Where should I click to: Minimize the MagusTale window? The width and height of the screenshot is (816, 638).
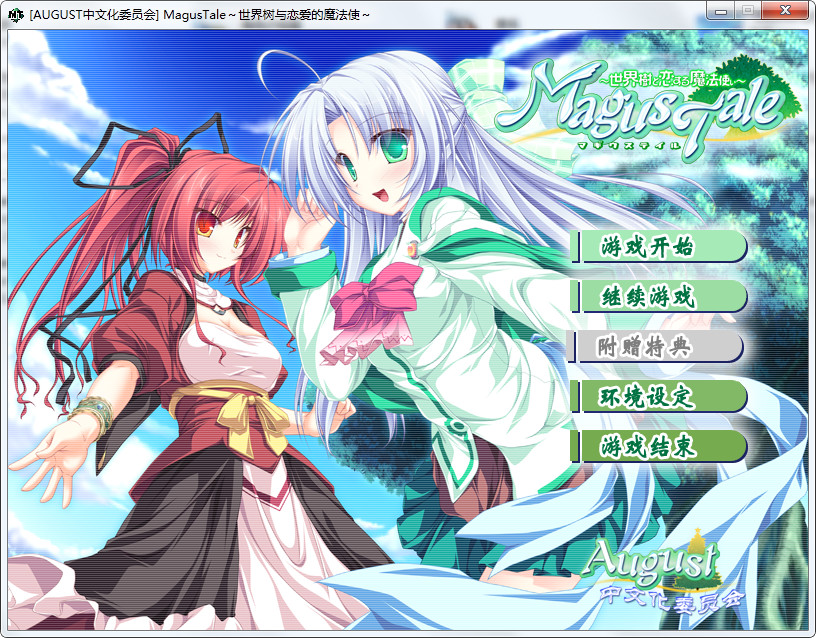pos(722,11)
